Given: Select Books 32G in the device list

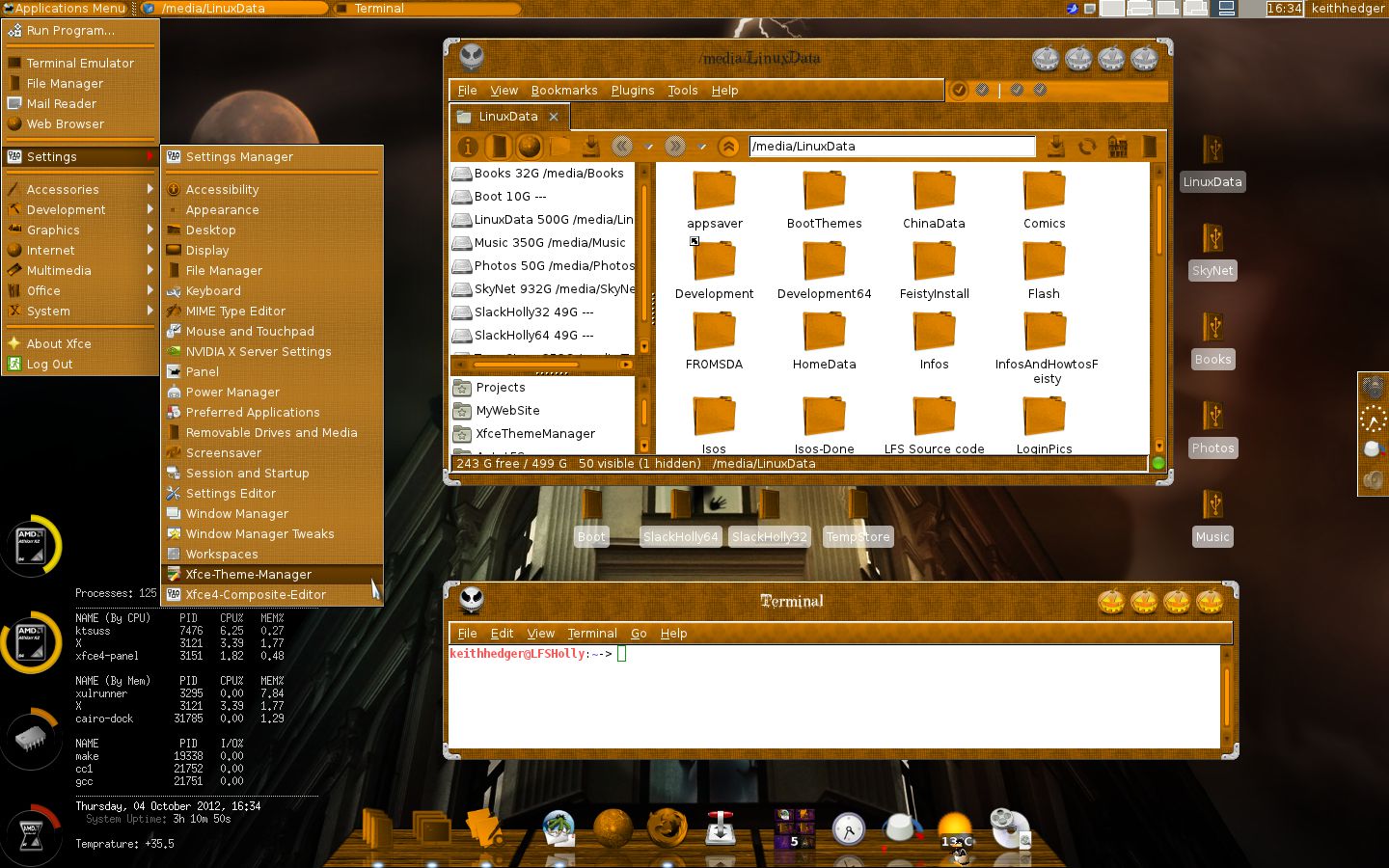Looking at the screenshot, I should point(542,173).
